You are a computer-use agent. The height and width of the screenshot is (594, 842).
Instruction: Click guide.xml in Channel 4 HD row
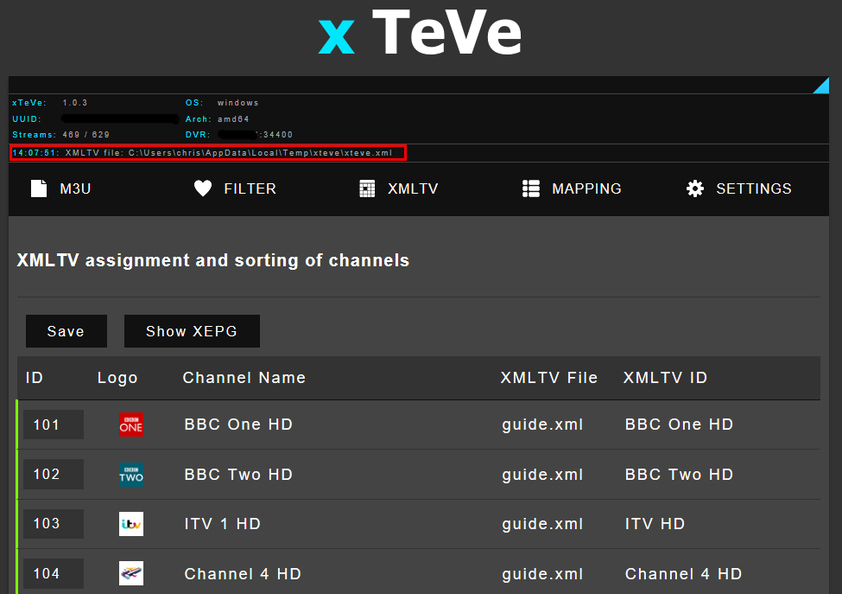542,574
